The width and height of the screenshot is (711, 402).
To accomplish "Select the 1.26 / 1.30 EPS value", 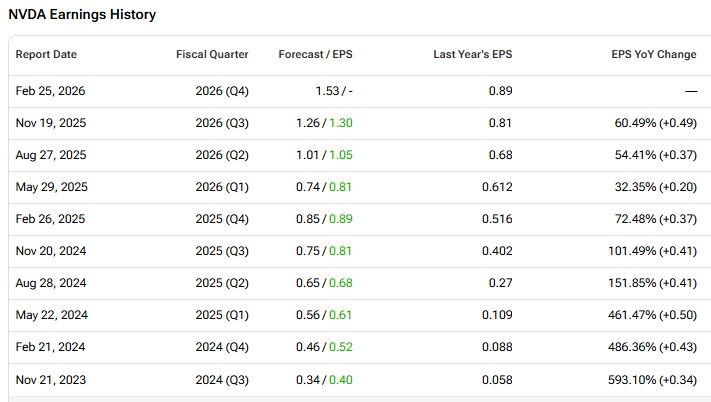I will (x=325, y=123).
